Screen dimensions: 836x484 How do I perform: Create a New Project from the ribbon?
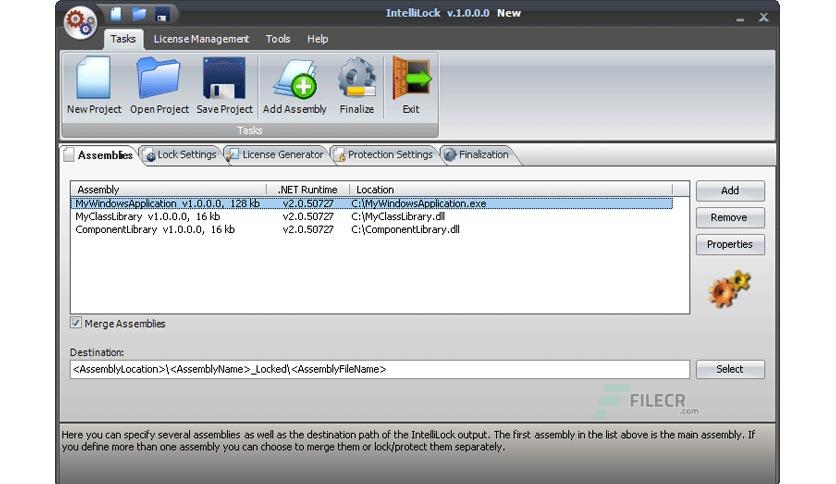click(x=94, y=86)
